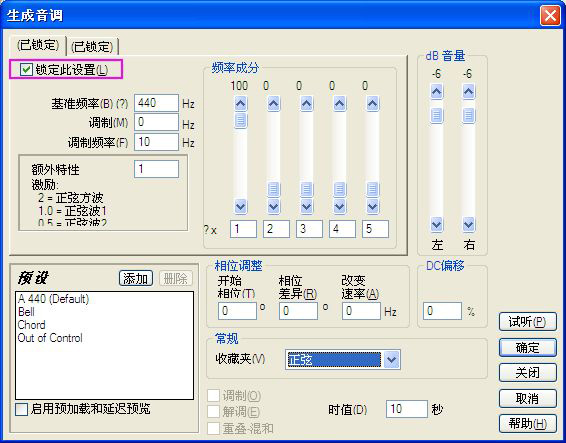This screenshot has height=443, width=566.
Task: Click multiplier field showing 1
Action: 243,229
